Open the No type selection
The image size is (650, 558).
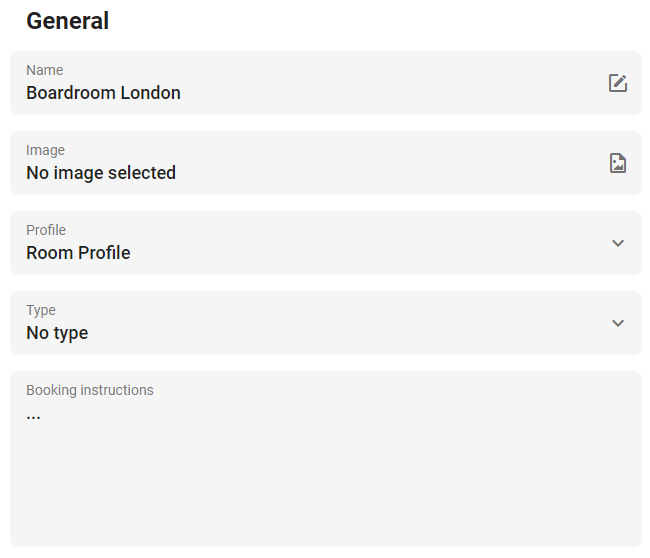(57, 333)
